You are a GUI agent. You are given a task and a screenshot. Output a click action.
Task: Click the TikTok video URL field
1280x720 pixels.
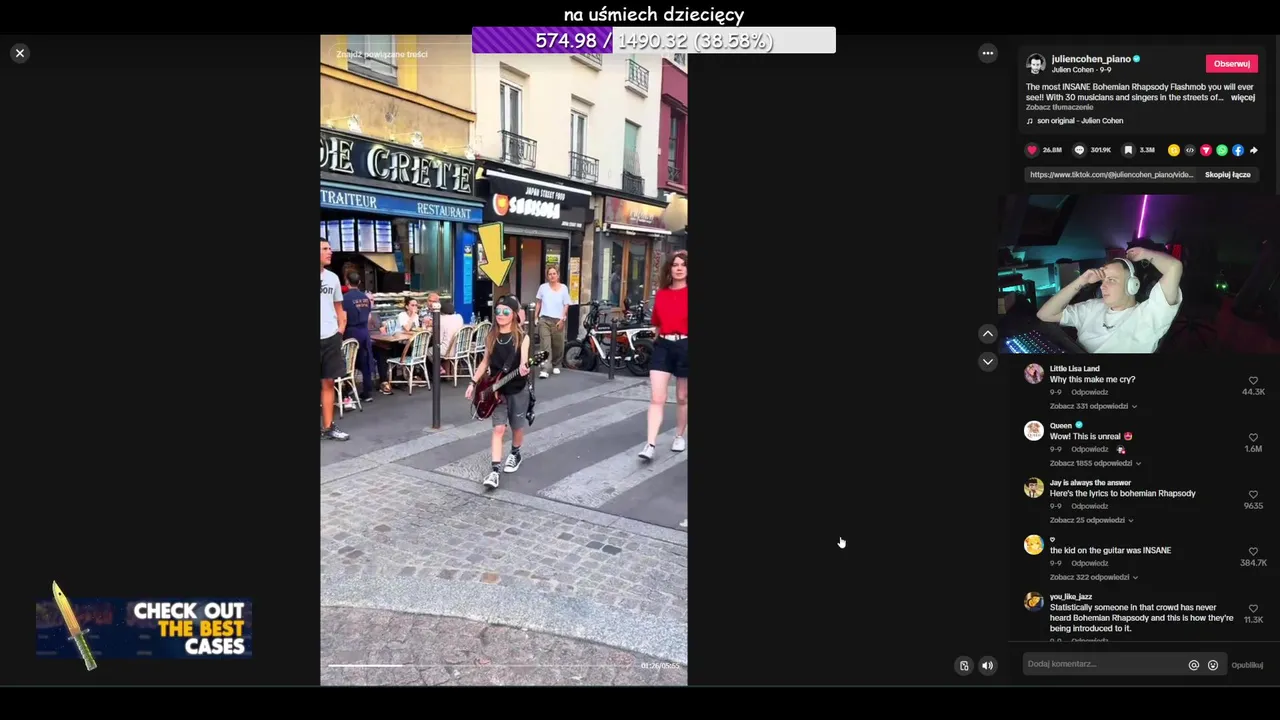(1112, 175)
